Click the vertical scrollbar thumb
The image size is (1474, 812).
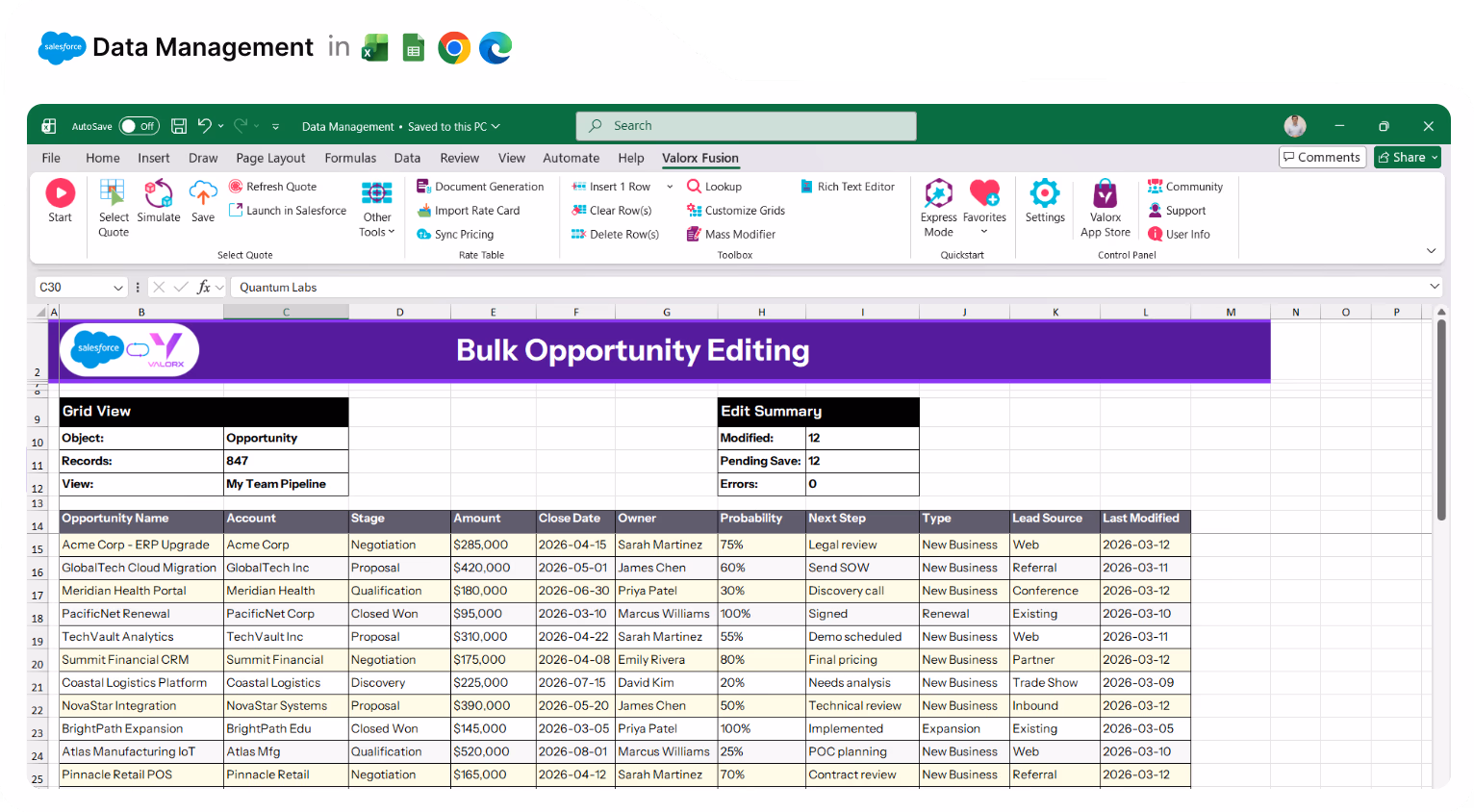pos(1441,420)
